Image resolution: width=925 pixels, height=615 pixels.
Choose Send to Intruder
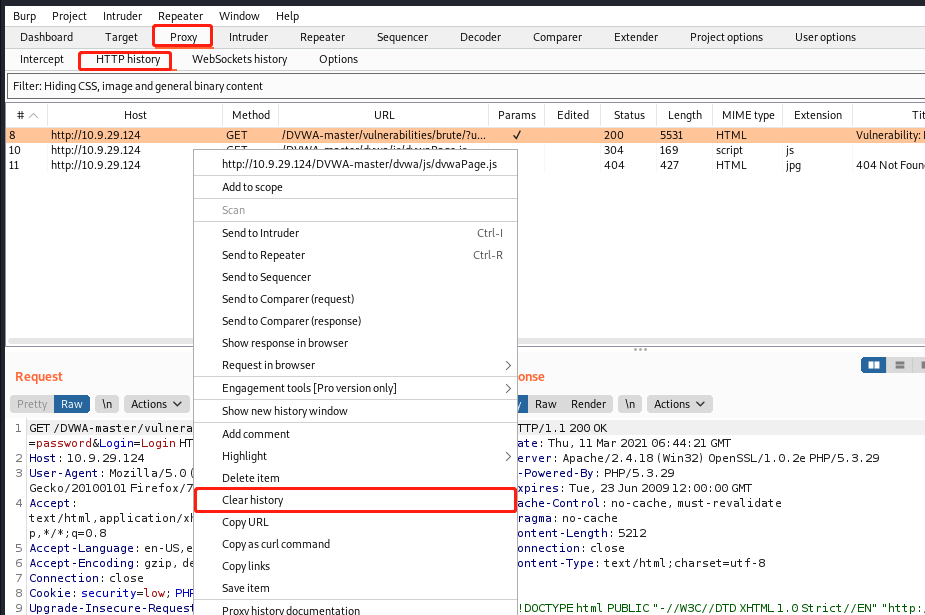tap(356, 233)
